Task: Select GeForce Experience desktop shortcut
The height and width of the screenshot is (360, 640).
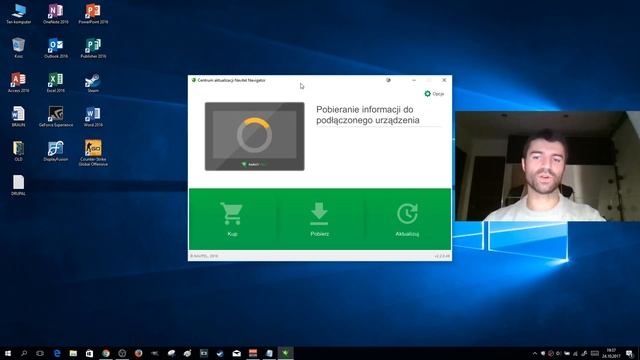Action: pos(56,116)
